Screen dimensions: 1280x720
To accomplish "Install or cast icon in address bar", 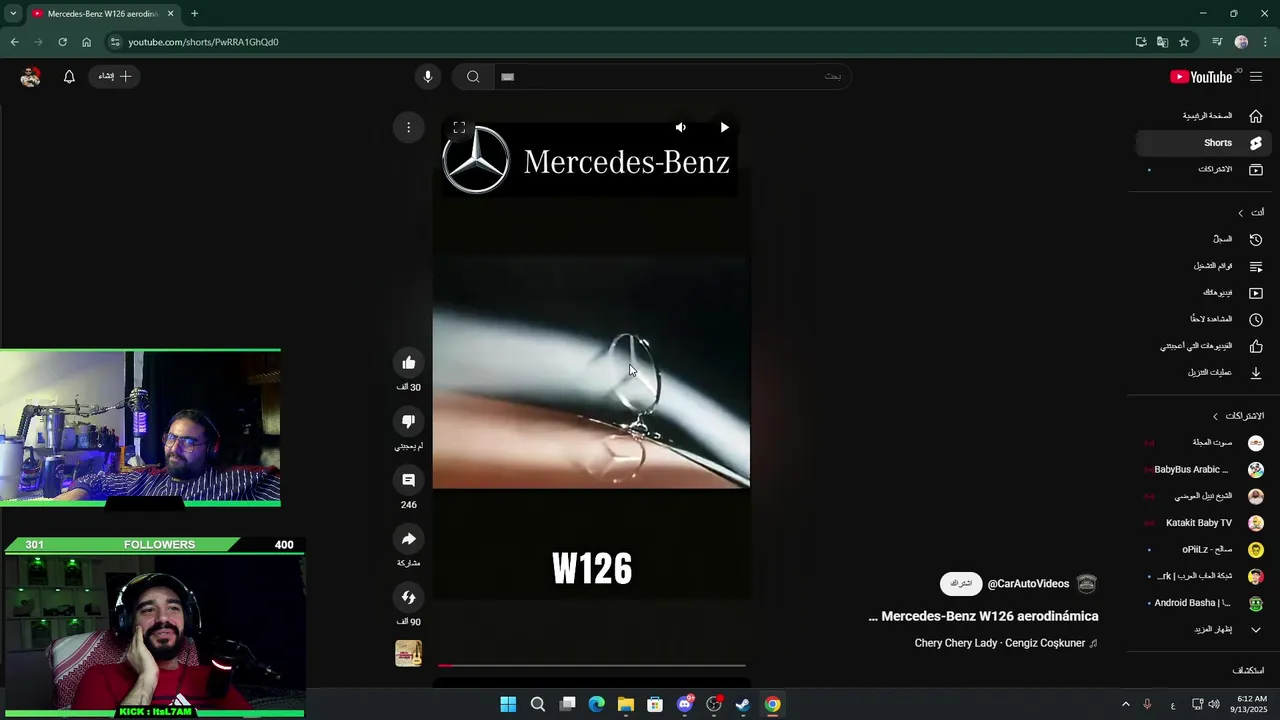I will [x=1141, y=42].
